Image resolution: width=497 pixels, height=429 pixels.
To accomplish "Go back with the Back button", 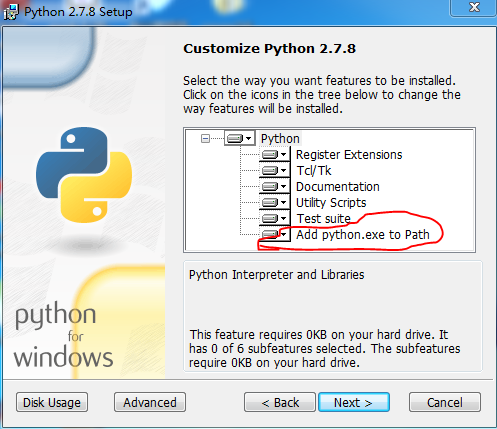I will pos(280,402).
